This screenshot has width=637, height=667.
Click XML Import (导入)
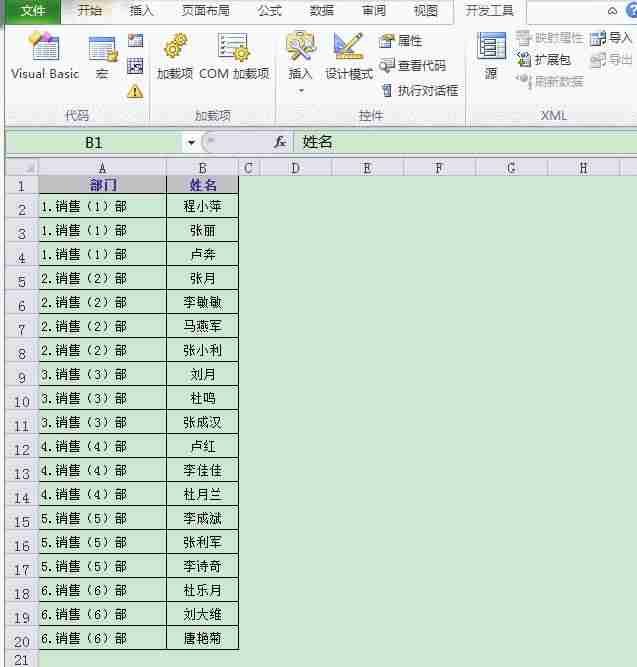point(611,38)
